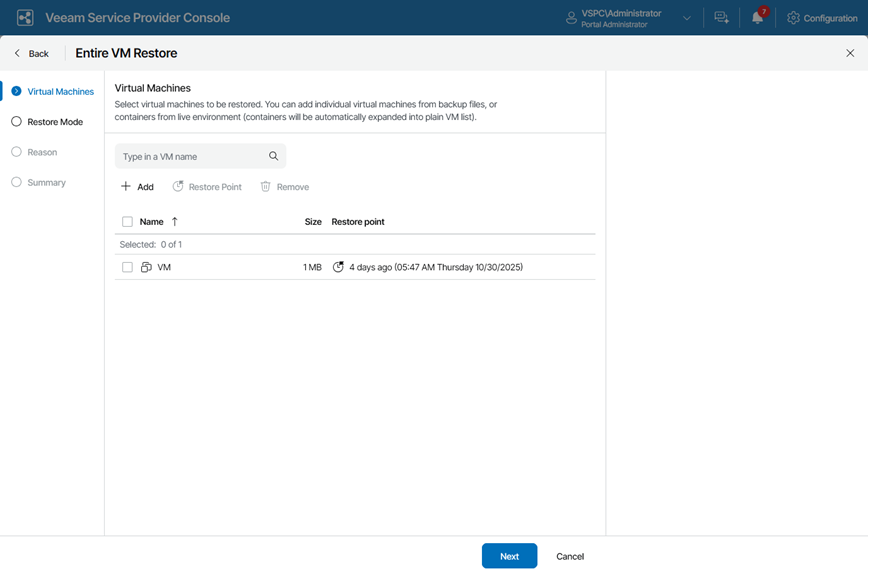
Task: Click the messages icon beside the bell
Action: pos(721,18)
